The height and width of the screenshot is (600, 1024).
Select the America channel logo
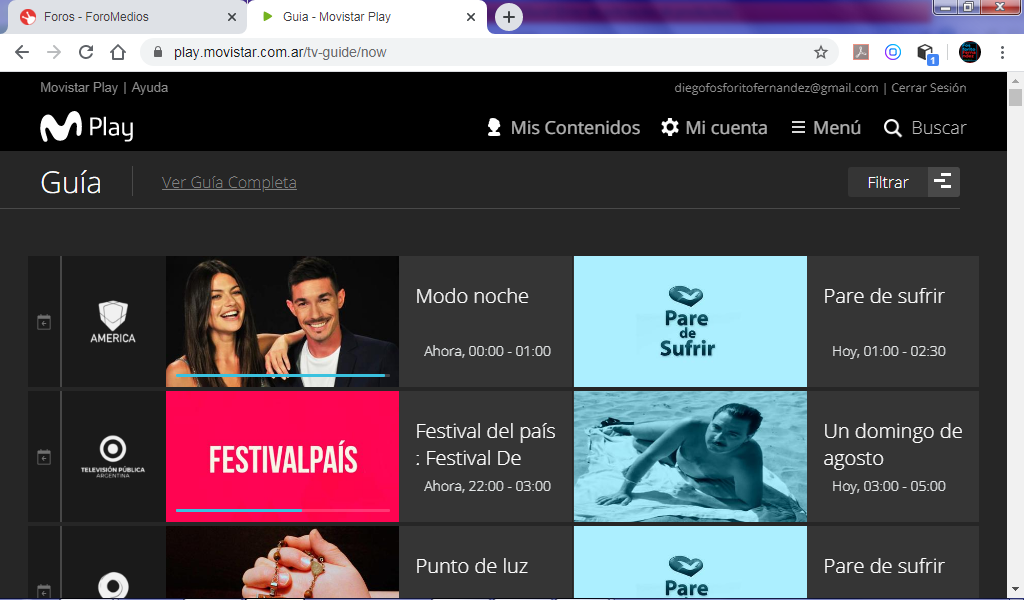(x=113, y=322)
